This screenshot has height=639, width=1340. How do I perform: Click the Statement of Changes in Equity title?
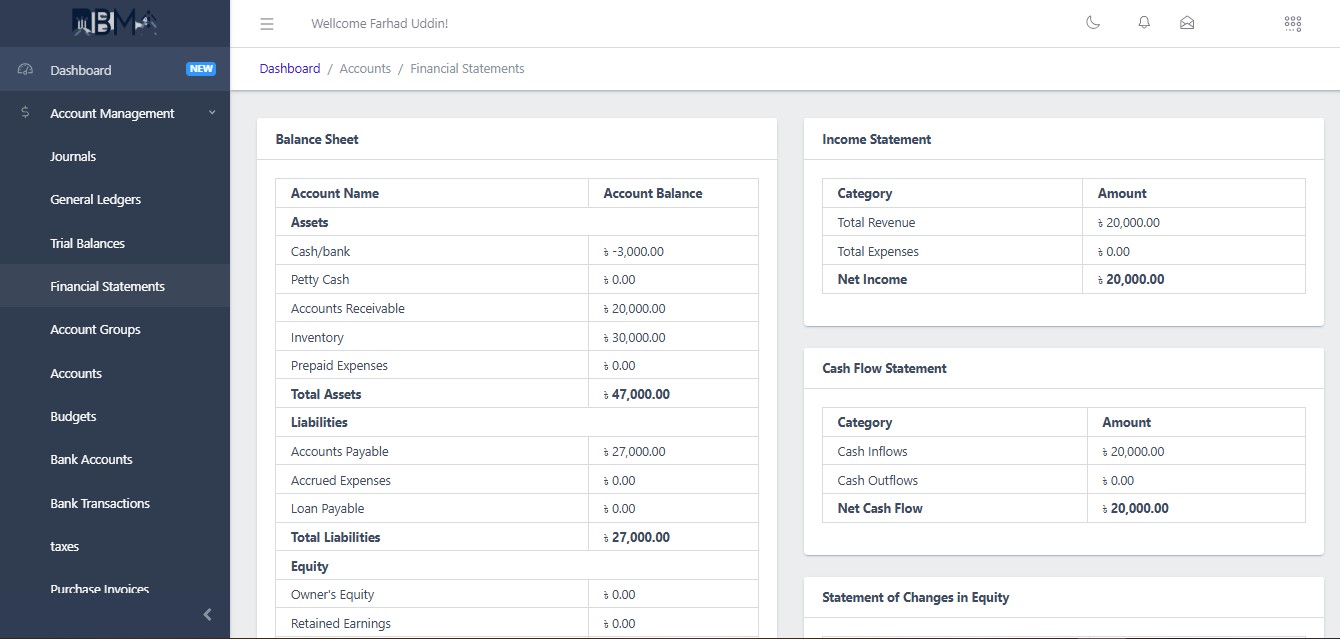[916, 597]
